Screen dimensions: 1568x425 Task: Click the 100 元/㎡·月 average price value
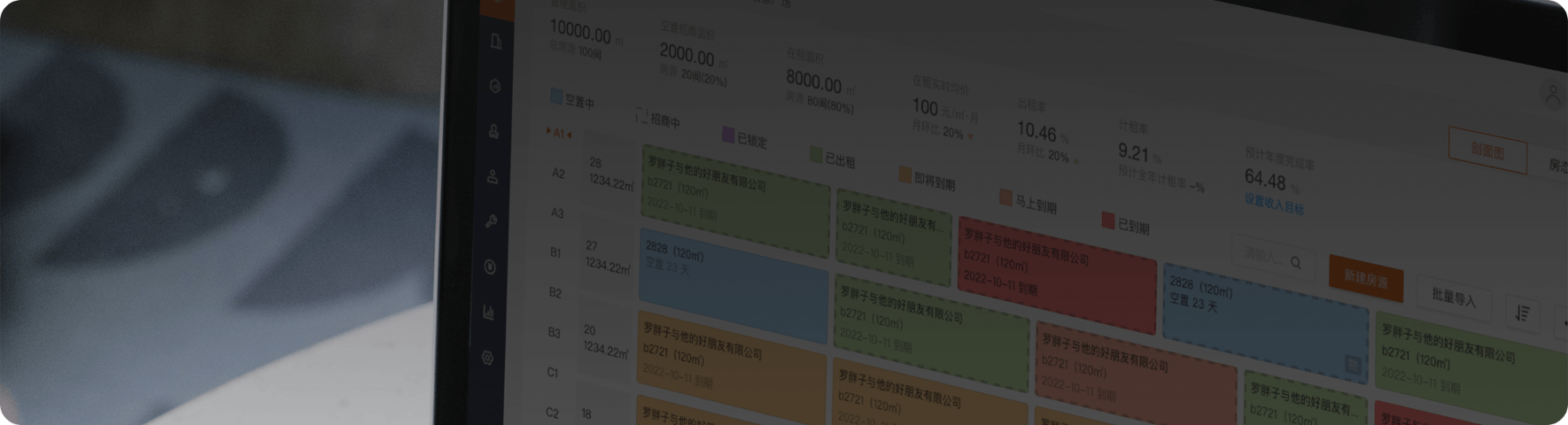945,110
